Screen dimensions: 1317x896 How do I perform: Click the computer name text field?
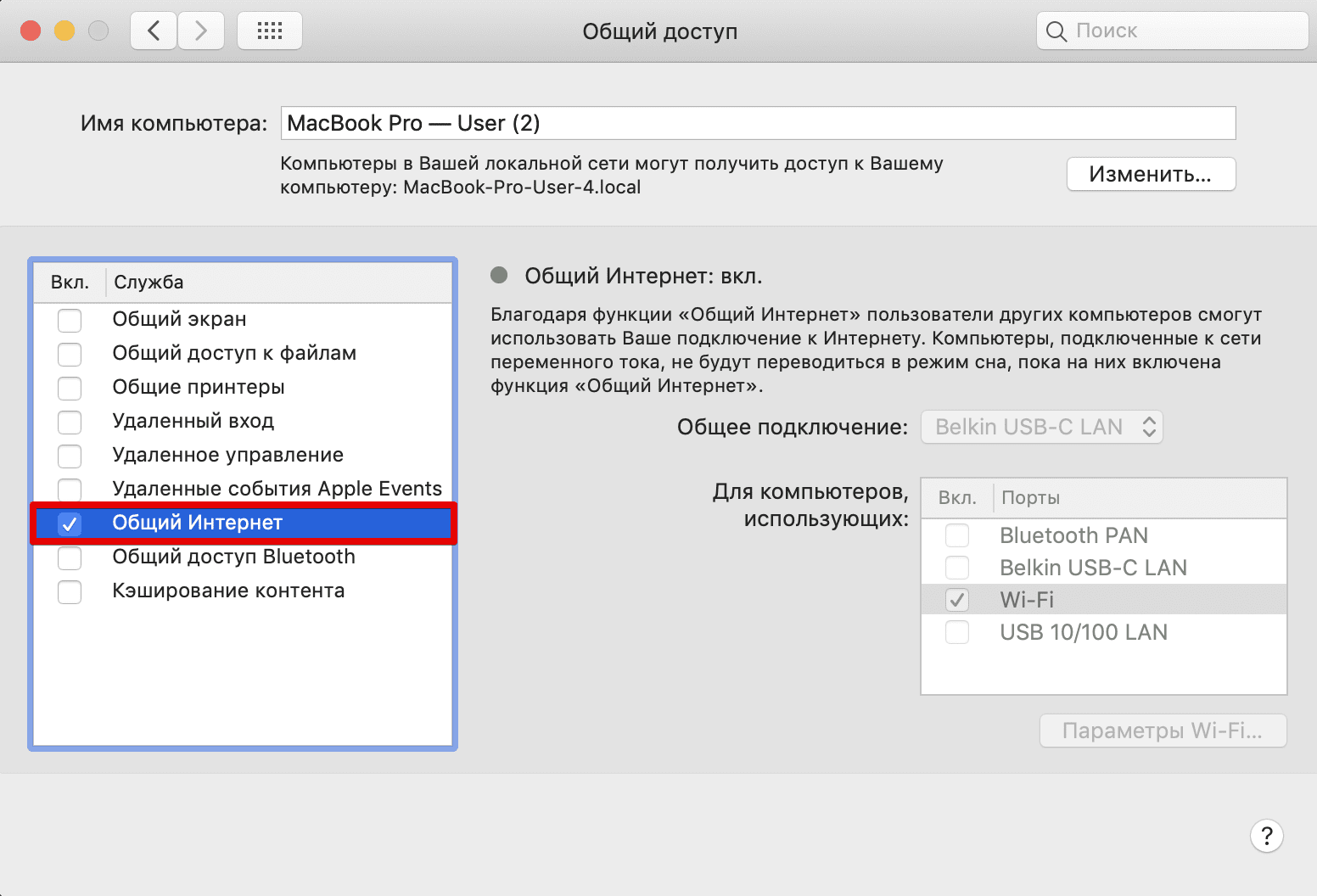(x=758, y=123)
